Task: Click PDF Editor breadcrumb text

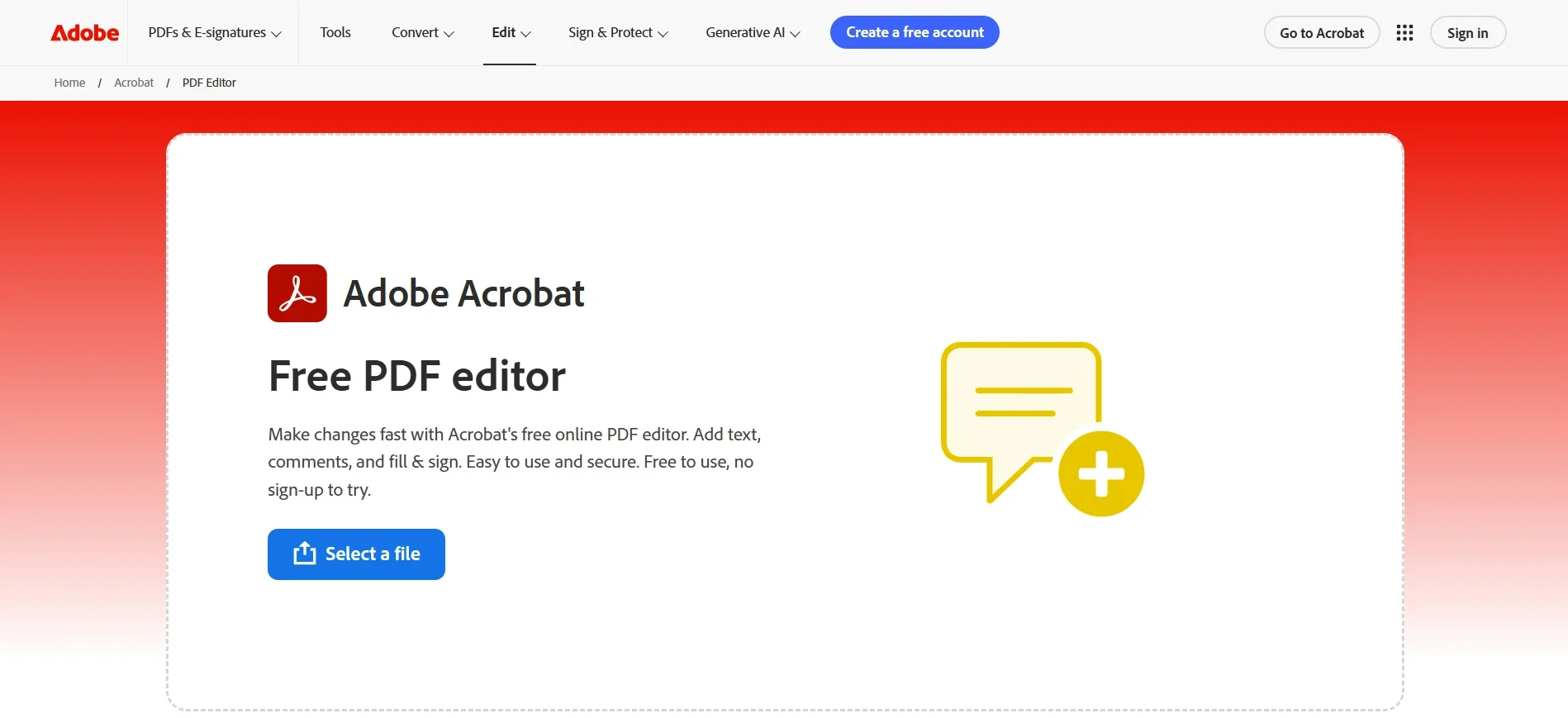Action: [209, 83]
